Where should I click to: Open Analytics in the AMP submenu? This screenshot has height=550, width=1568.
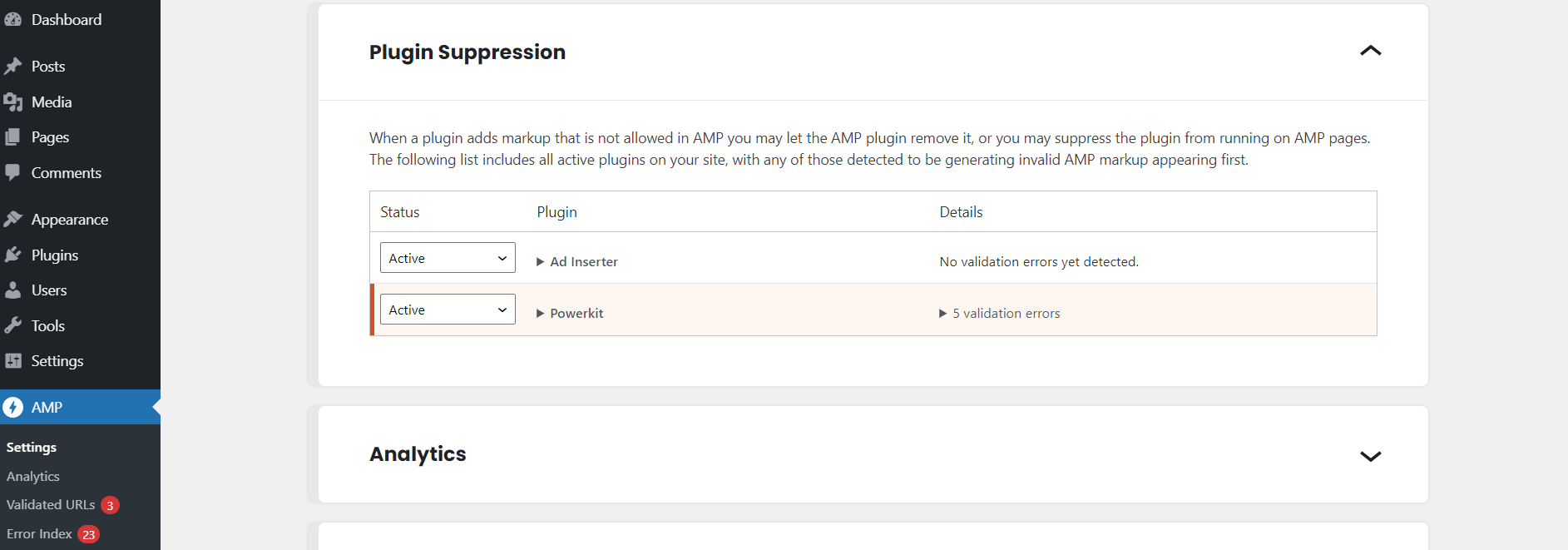click(33, 476)
